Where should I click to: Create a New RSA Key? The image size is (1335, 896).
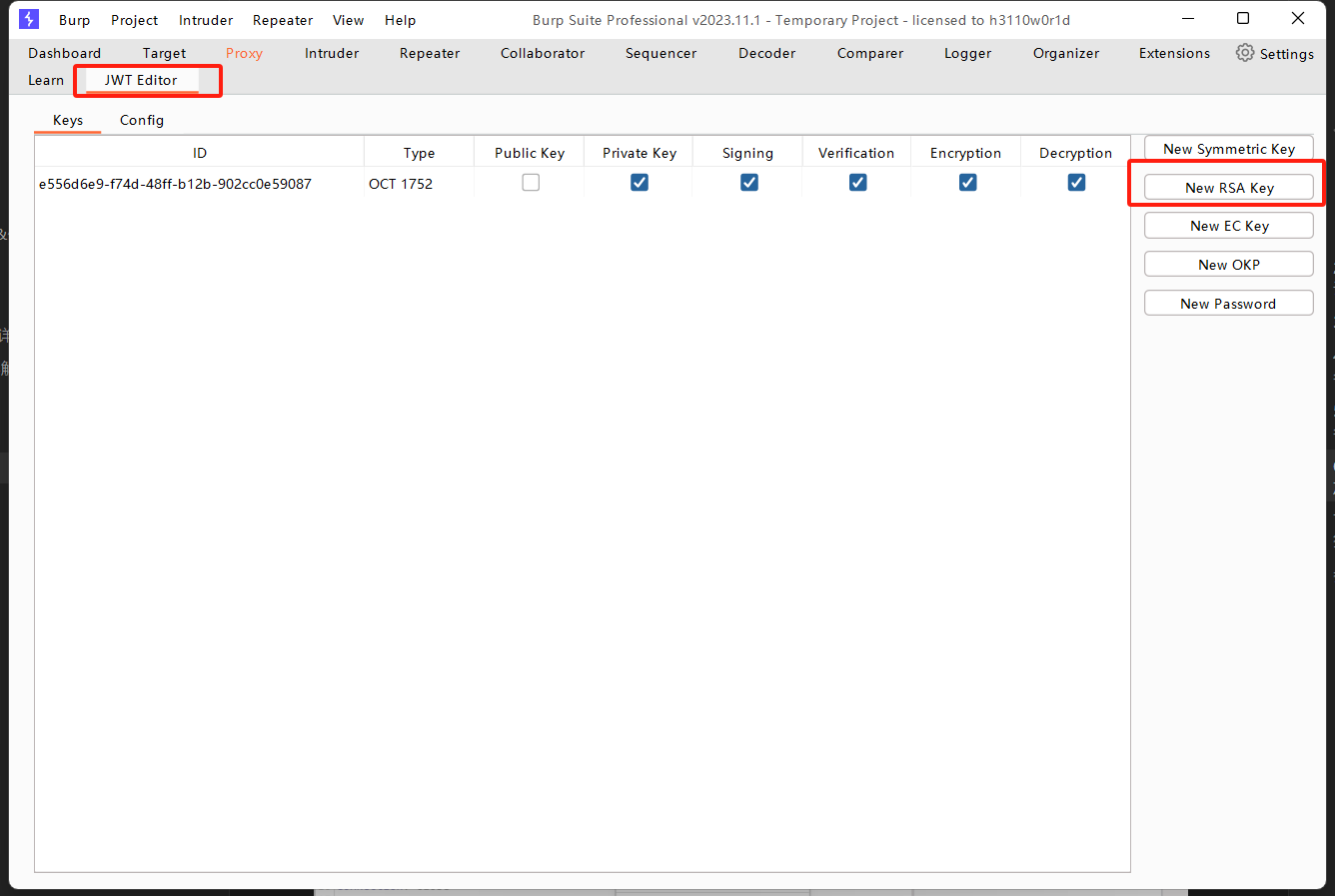click(1229, 188)
